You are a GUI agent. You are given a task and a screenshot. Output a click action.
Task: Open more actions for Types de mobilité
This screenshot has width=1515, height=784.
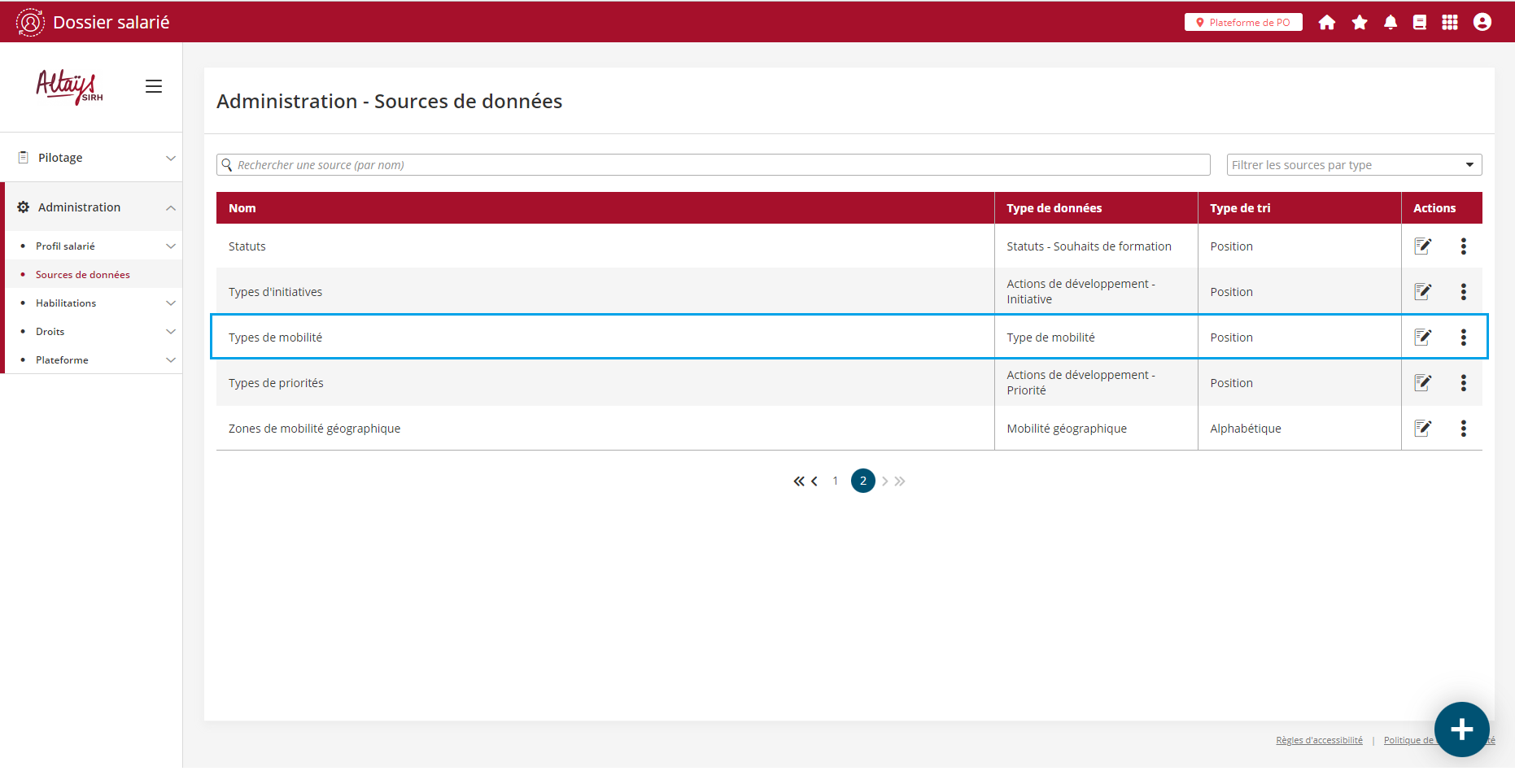tap(1463, 338)
